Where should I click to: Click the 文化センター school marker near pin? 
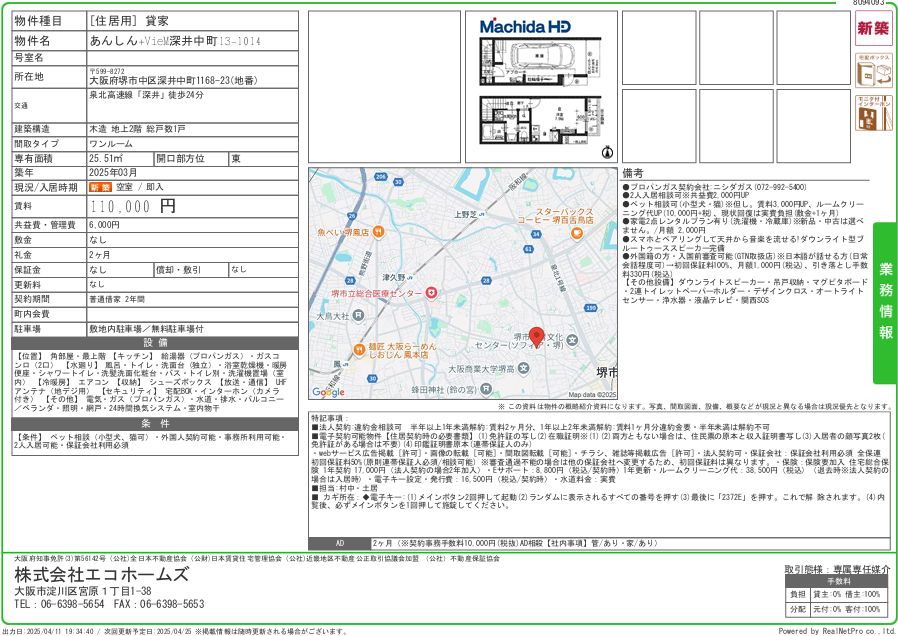click(572, 341)
